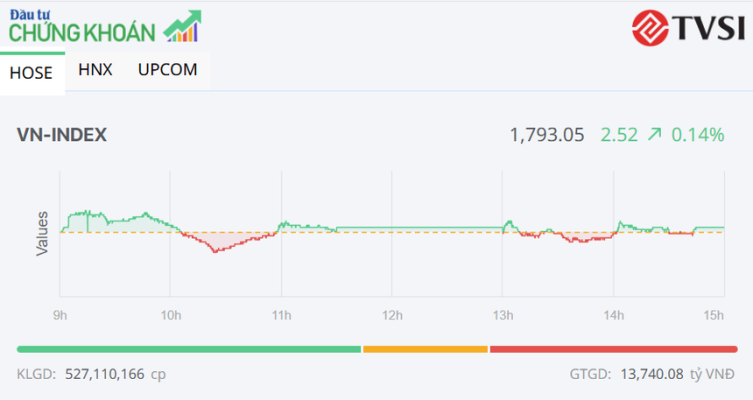The height and width of the screenshot is (400, 753).
Task: Click the TVSI logo
Action: pyautogui.click(x=688, y=27)
